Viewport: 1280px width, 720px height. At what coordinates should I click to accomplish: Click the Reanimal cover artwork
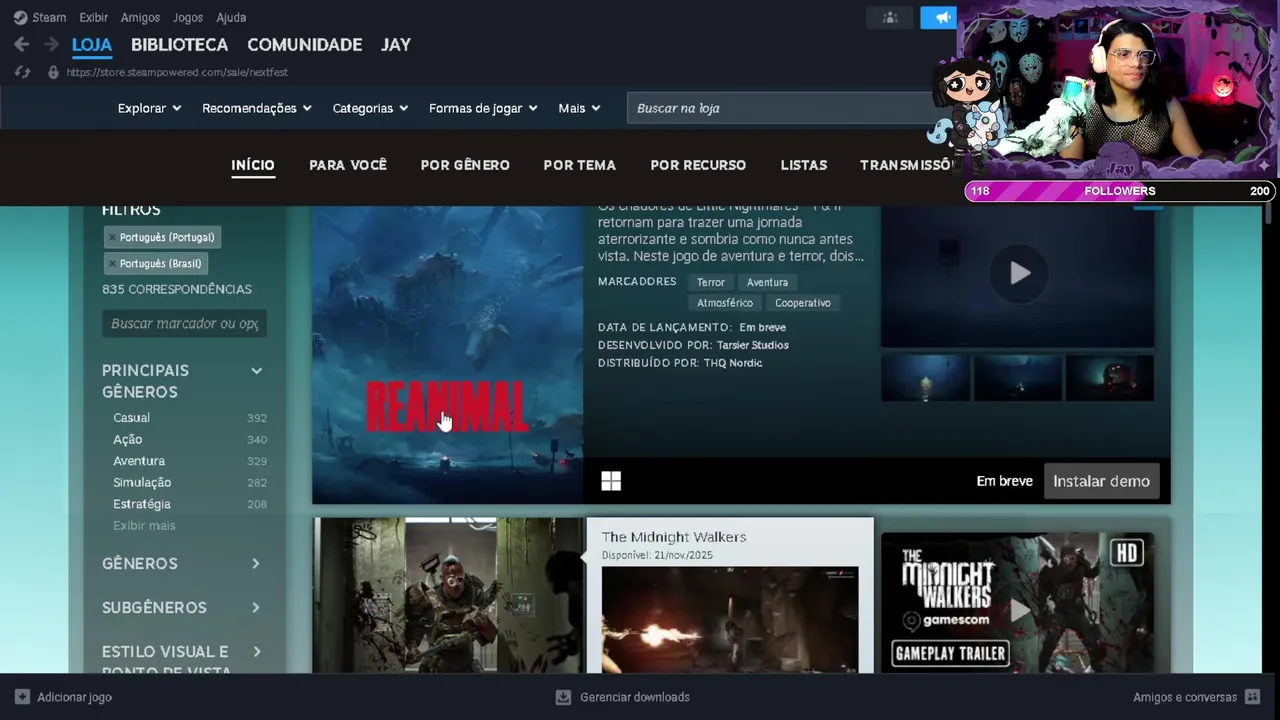[447, 355]
